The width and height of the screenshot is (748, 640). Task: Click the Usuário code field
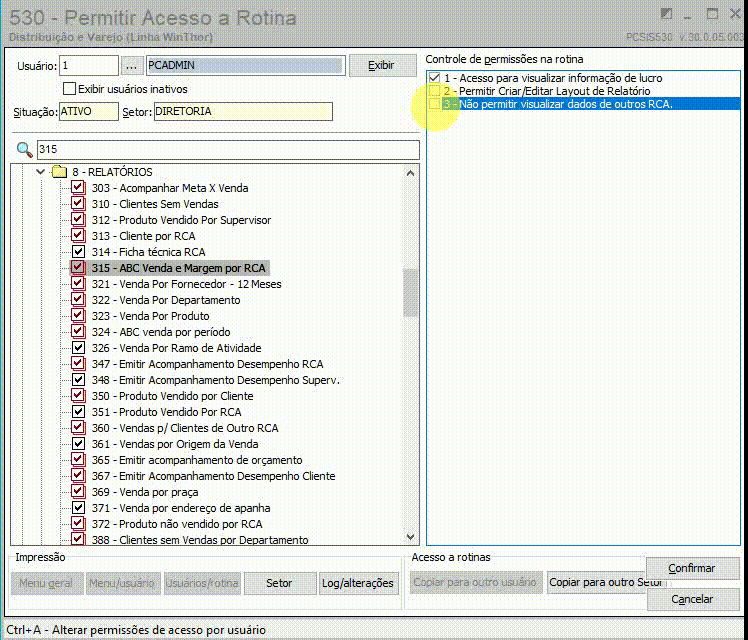tap(89, 65)
